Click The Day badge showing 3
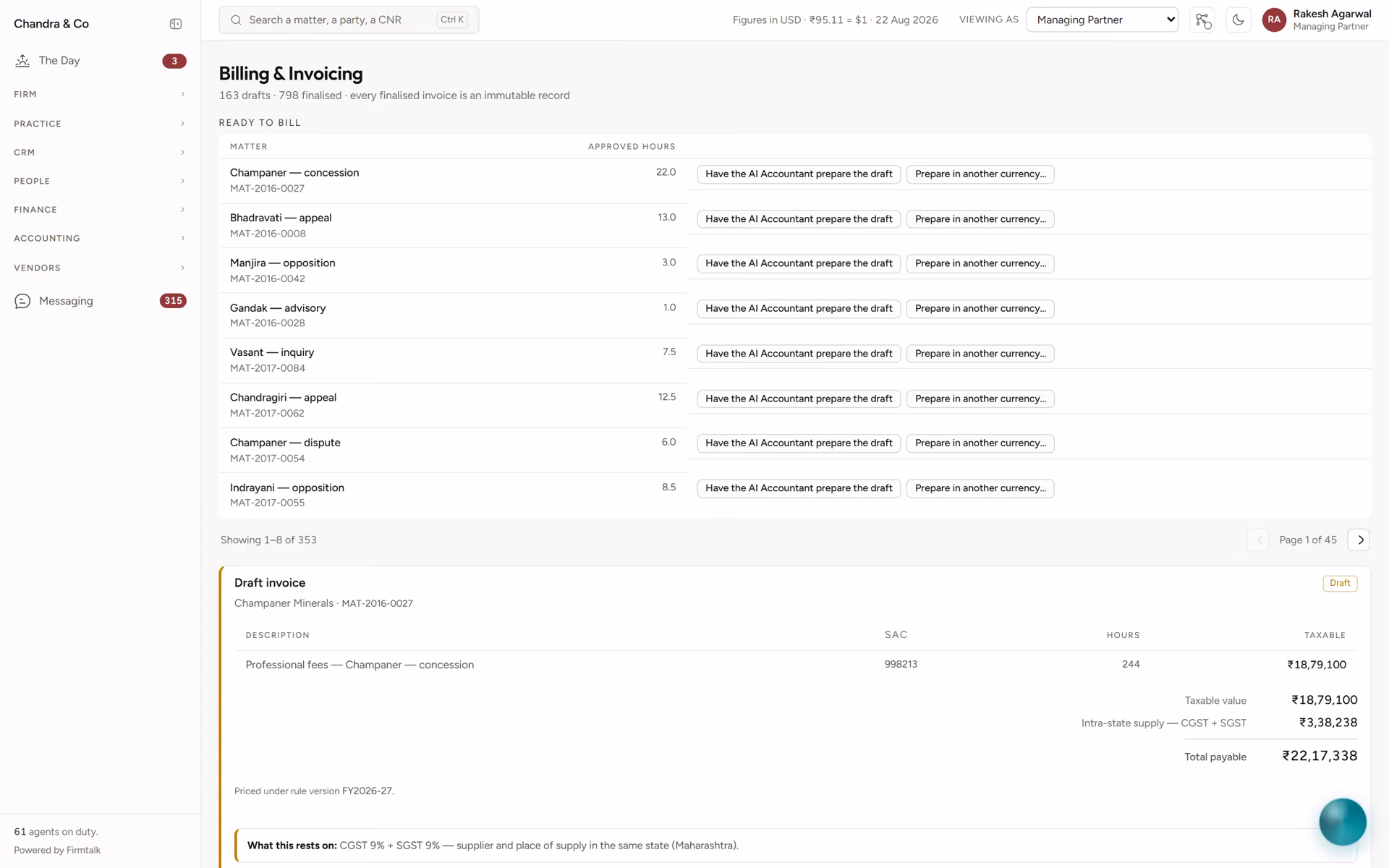This screenshot has width=1389, height=868. tap(174, 61)
